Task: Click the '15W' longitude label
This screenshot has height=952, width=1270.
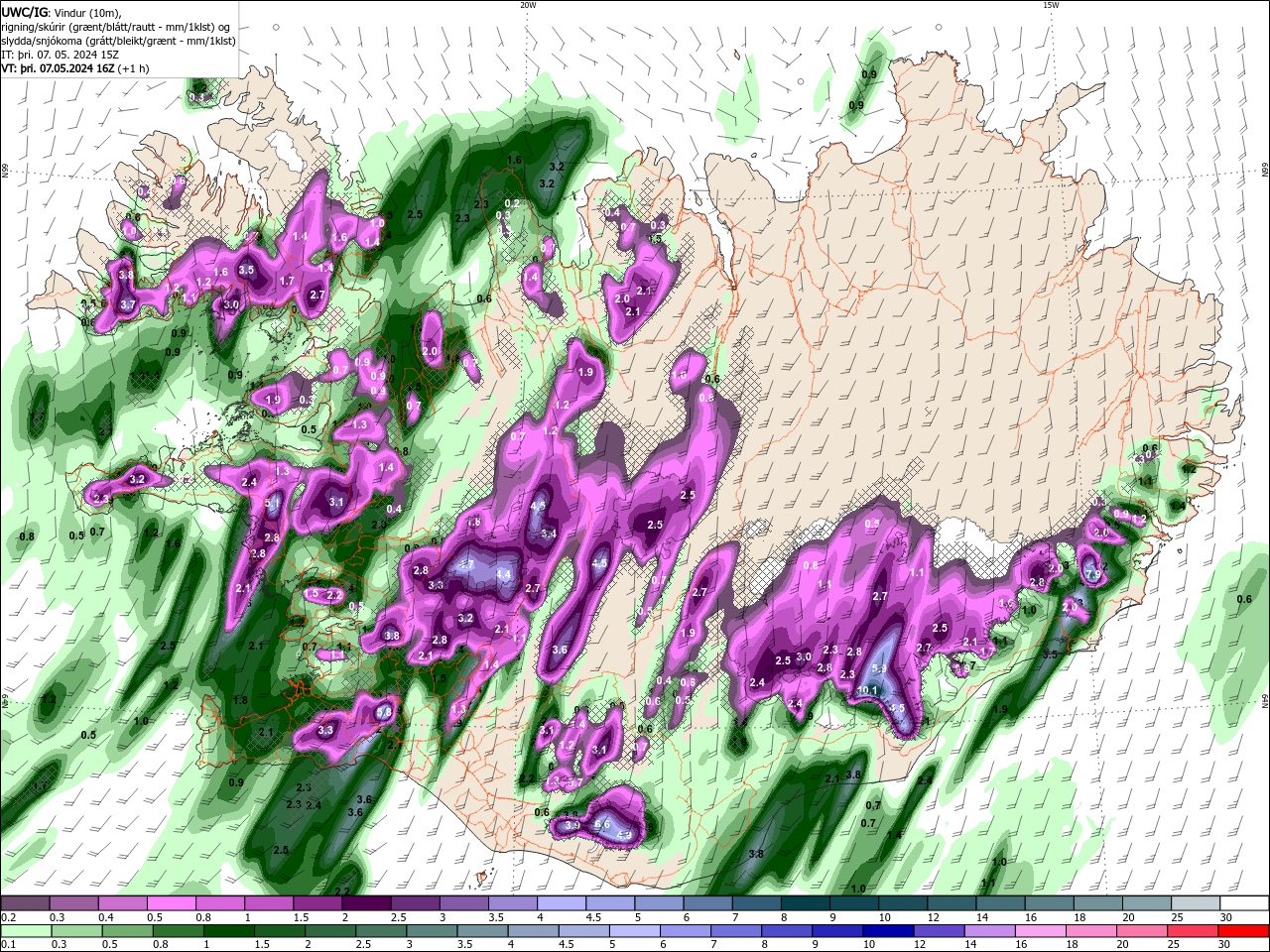Action: pyautogui.click(x=1051, y=5)
